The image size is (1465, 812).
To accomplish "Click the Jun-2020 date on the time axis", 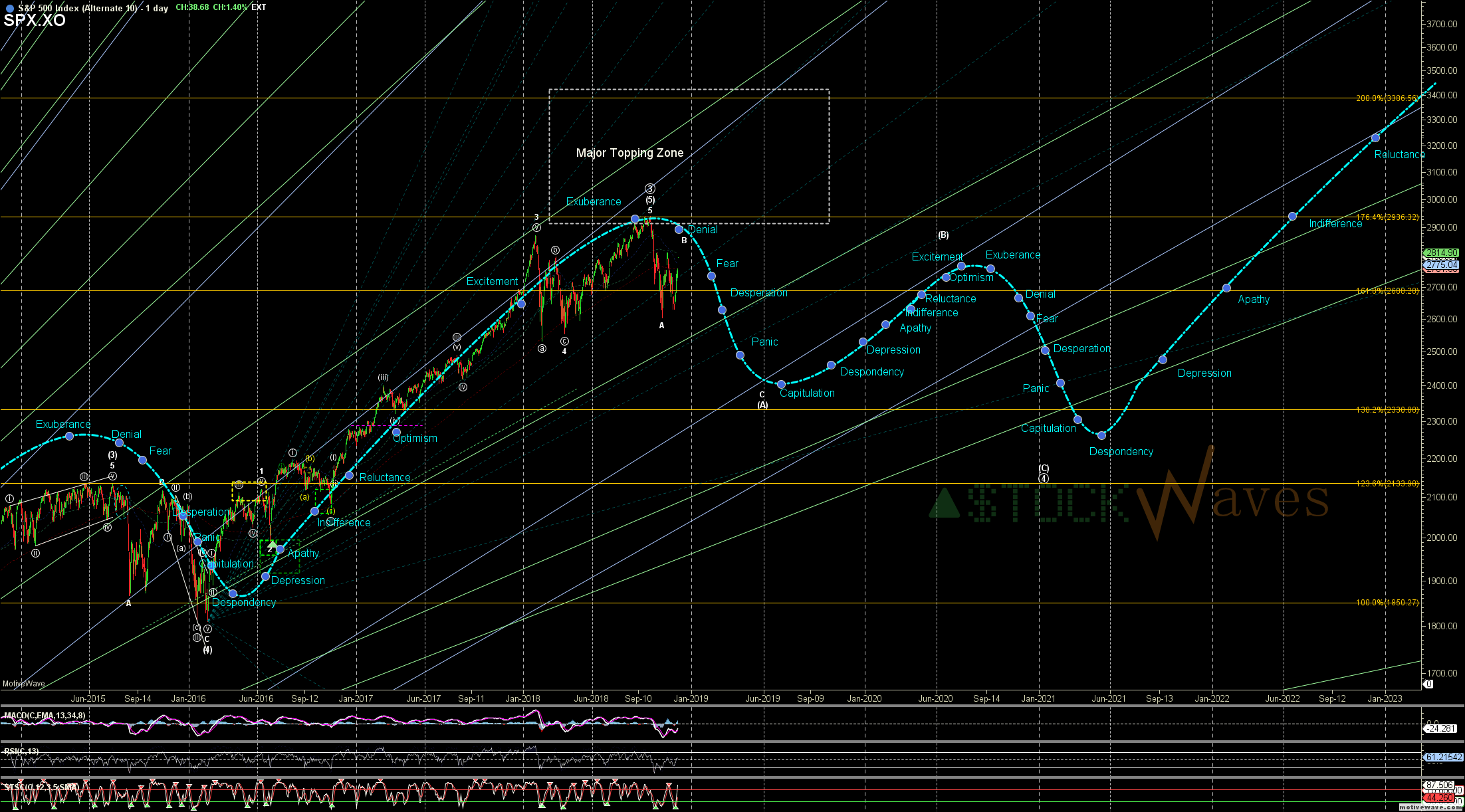I will point(935,698).
